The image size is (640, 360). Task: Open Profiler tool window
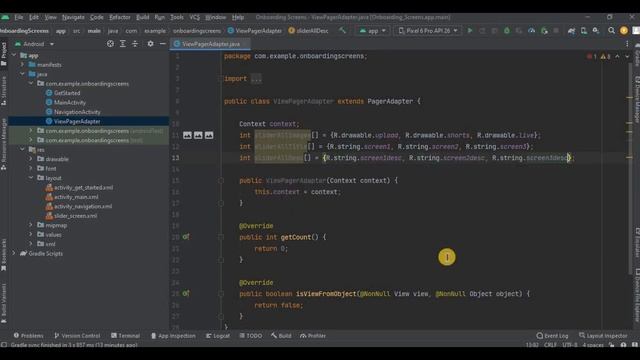[x=313, y=336]
